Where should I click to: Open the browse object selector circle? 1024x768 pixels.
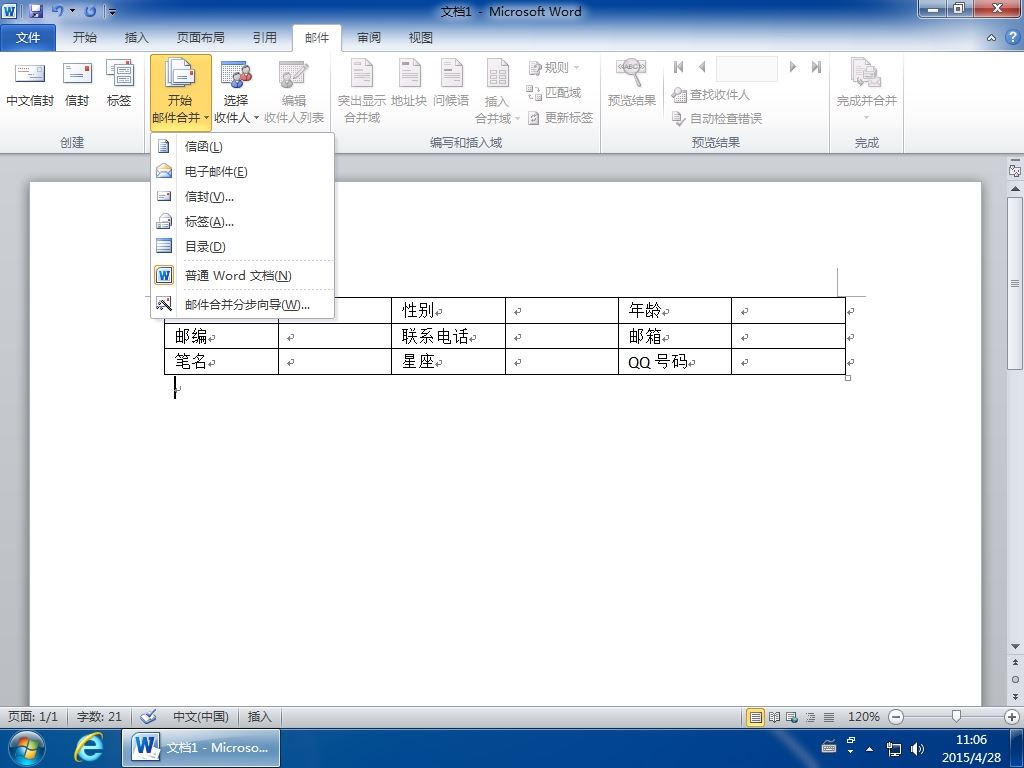tap(1015, 679)
